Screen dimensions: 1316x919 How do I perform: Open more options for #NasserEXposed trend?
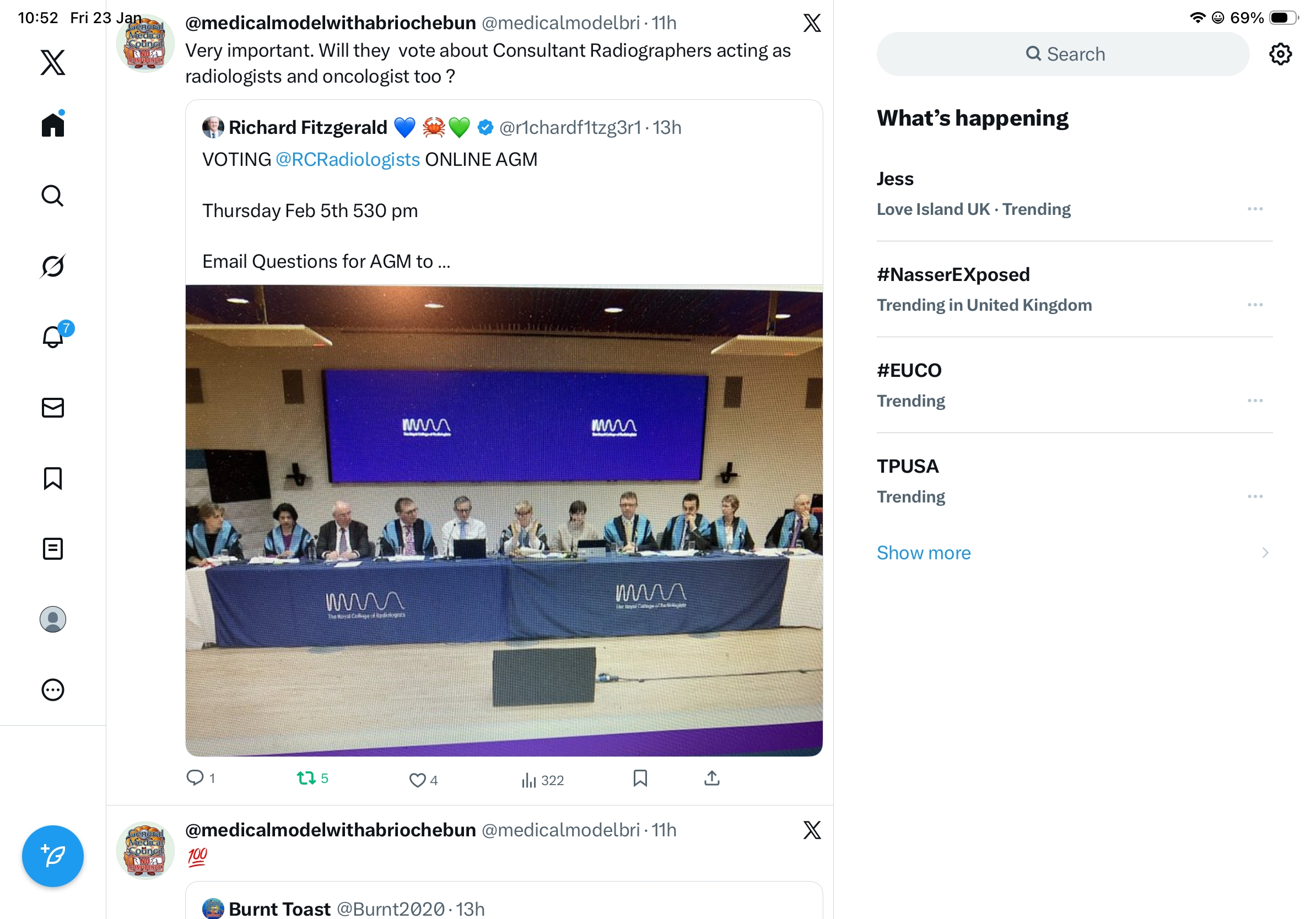(x=1255, y=305)
